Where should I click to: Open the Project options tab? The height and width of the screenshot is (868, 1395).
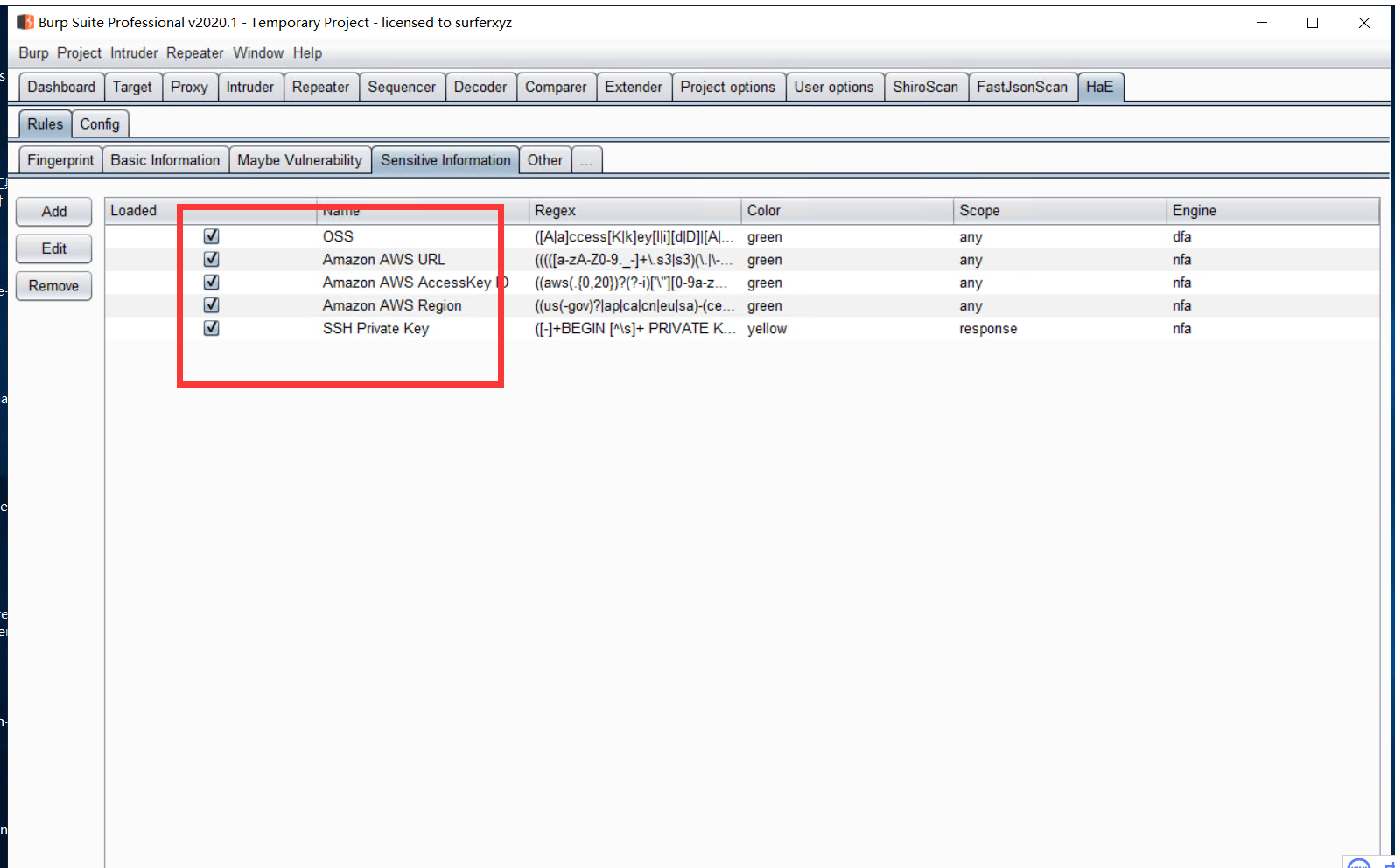point(728,87)
